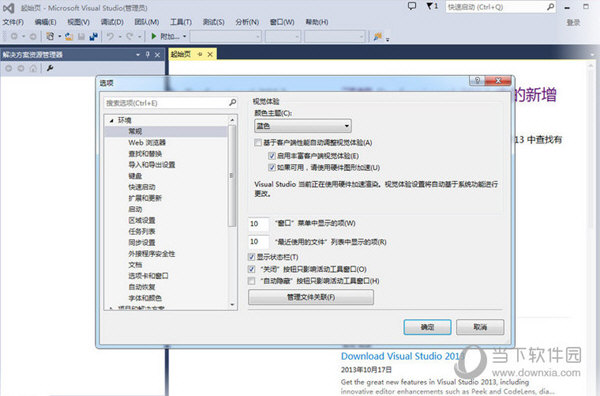Click the Quick Launch magnifier icon
Viewport: 600px width, 396px height.
click(x=550, y=7)
